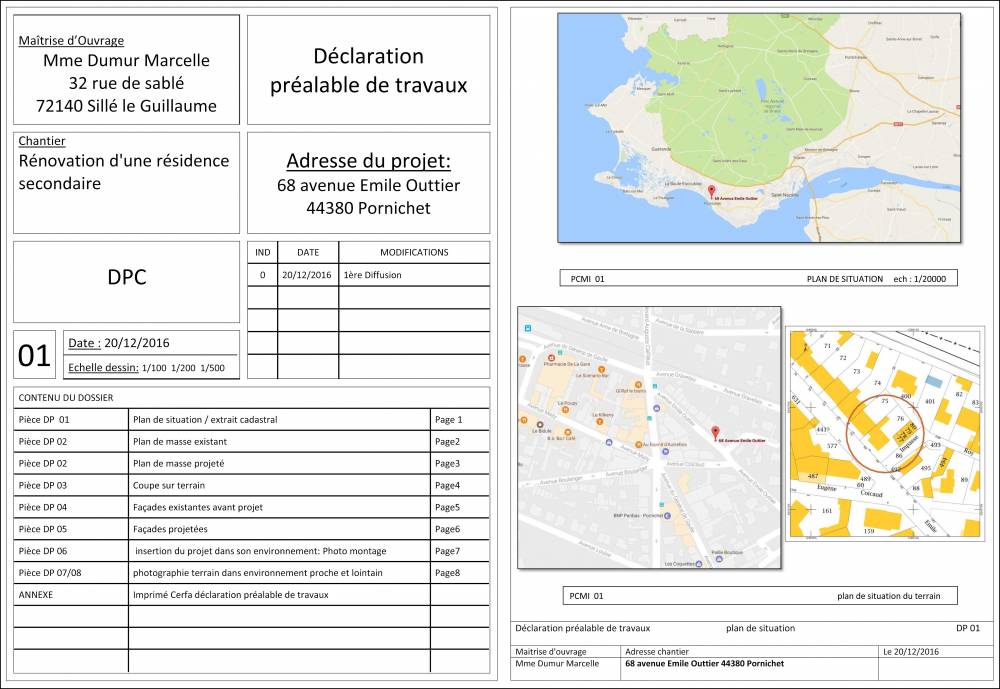This screenshot has height=689, width=1000.
Task: Click "Plan de masse existant"
Action: tap(180, 441)
